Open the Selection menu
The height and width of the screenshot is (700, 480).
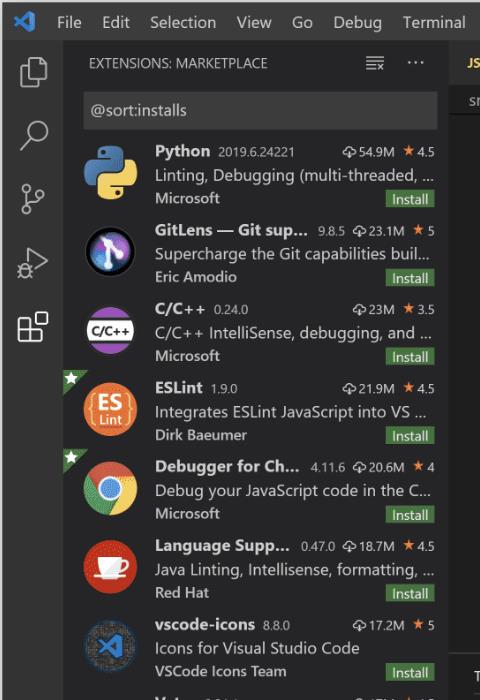[183, 22]
